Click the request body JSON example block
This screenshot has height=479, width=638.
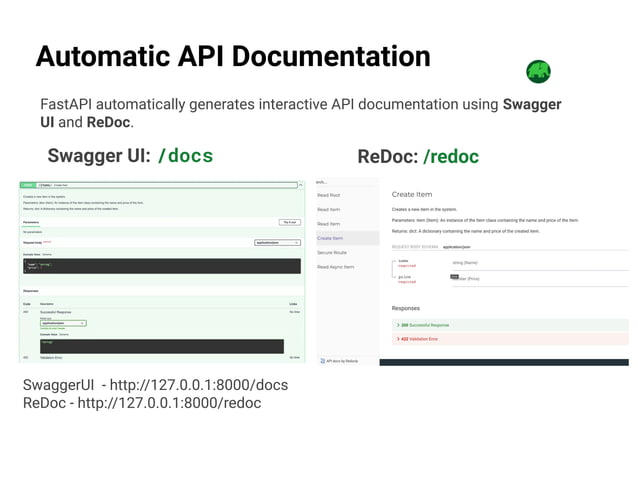(162, 266)
